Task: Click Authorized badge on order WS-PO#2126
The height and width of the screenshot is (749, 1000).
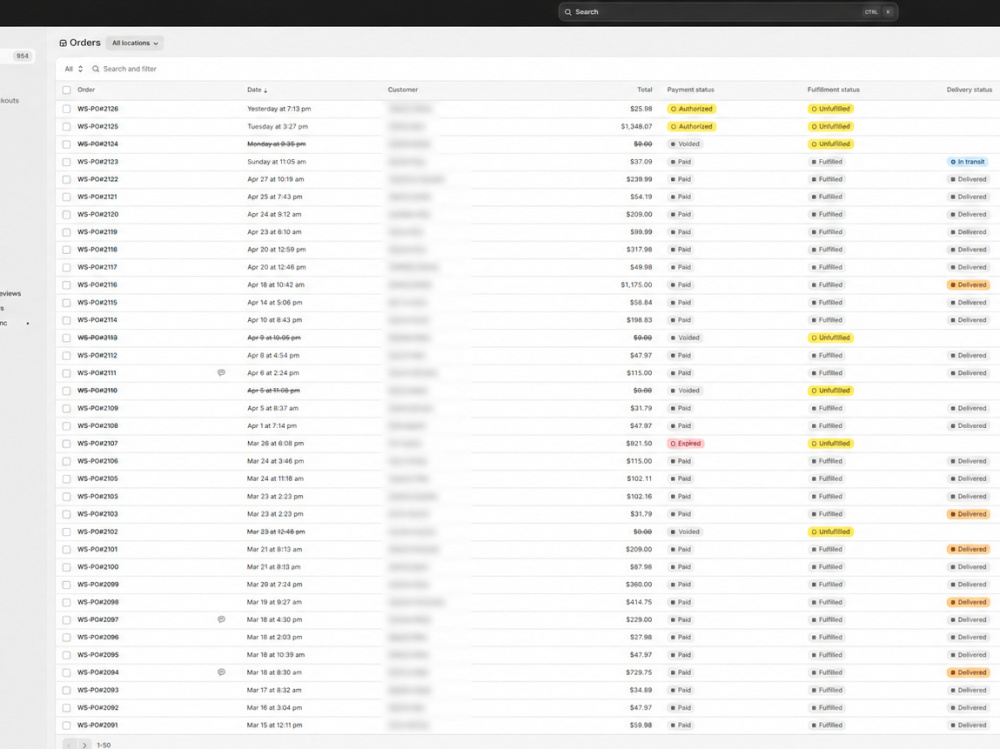Action: (691, 109)
